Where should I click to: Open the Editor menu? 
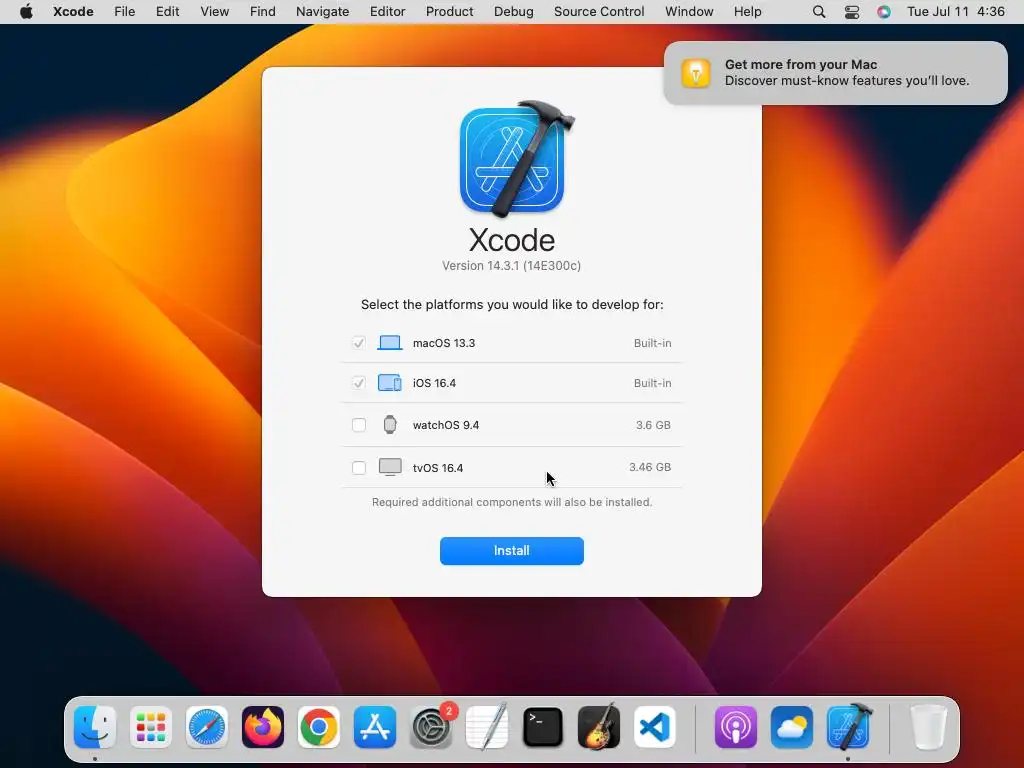(387, 12)
